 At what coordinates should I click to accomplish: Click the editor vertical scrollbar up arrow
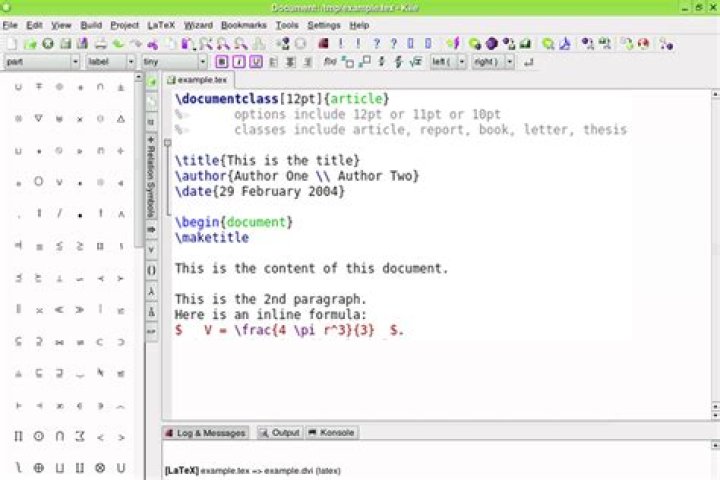715,94
